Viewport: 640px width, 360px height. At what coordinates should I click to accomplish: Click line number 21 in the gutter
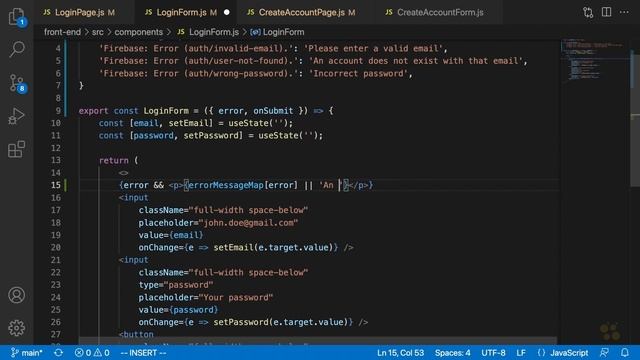(x=56, y=260)
